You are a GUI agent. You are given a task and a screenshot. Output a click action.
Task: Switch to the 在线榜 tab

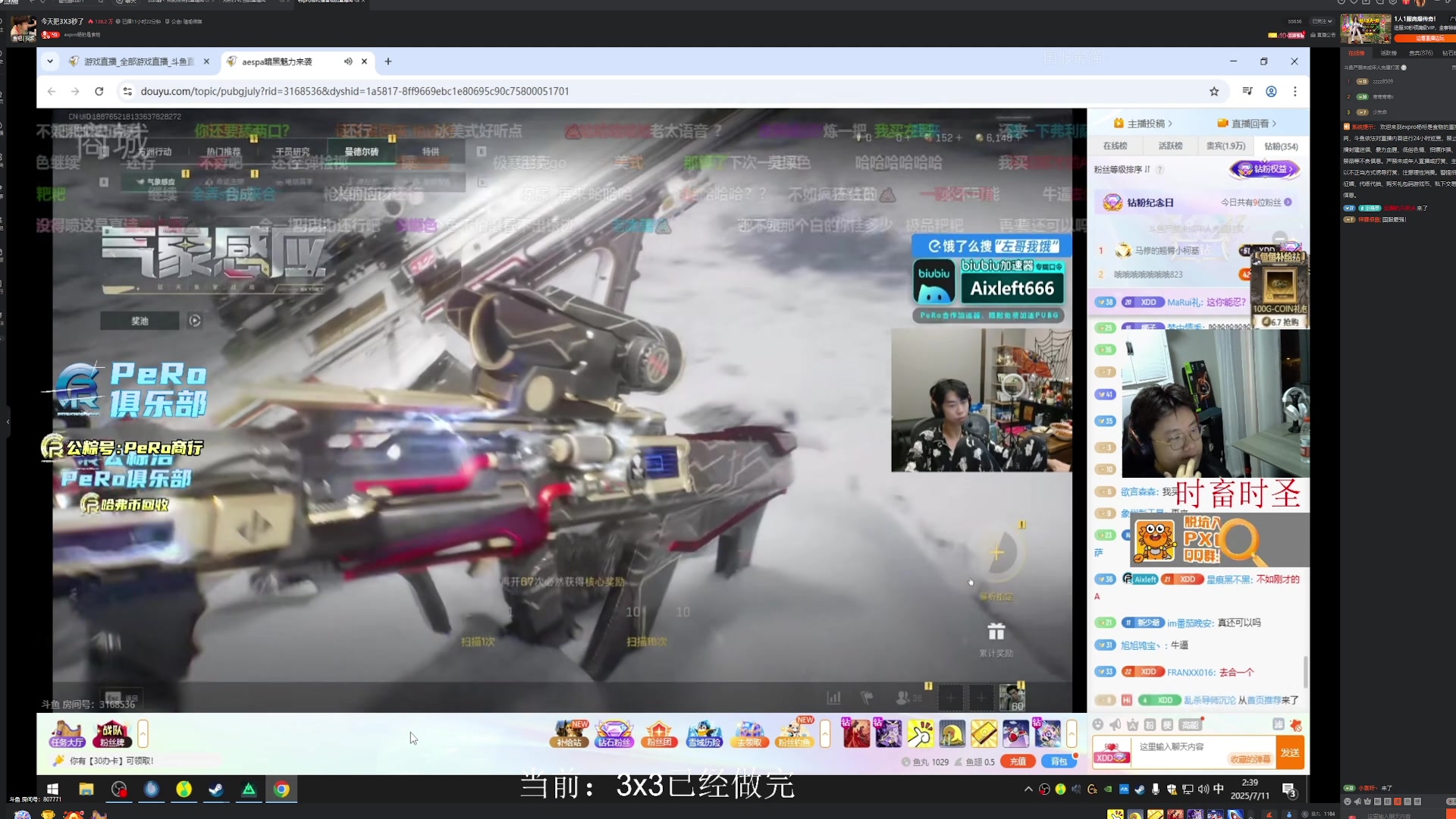point(1115,146)
